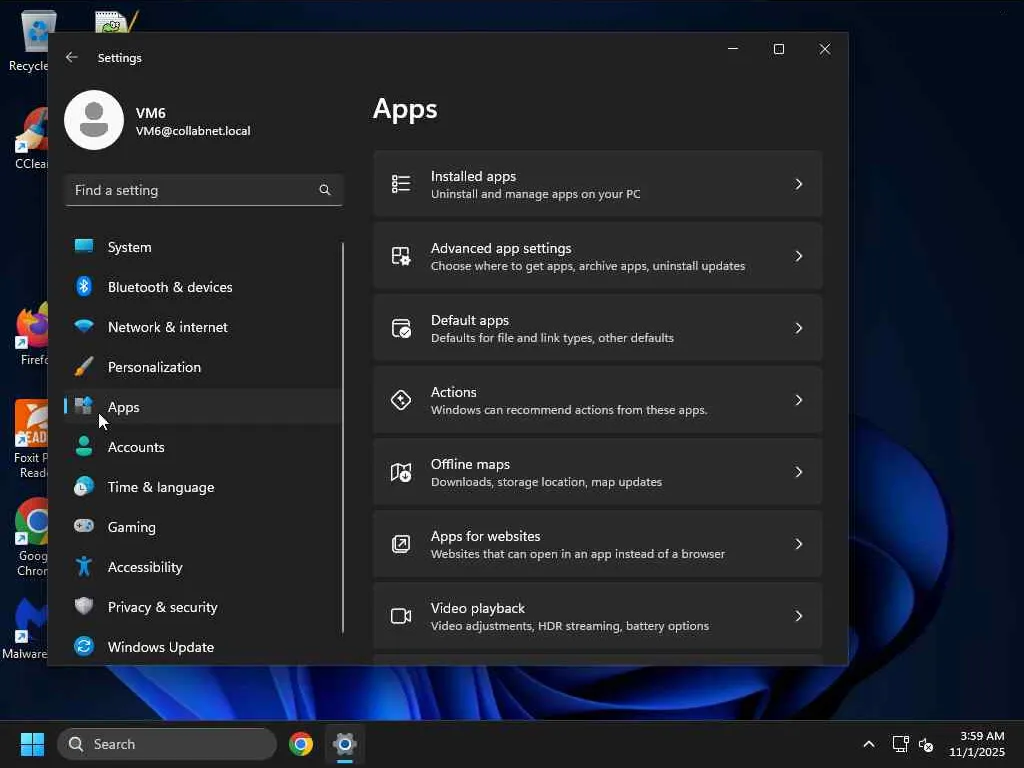The height and width of the screenshot is (768, 1024).
Task: Click the search magnifier in Find a setting
Action: [x=324, y=190]
